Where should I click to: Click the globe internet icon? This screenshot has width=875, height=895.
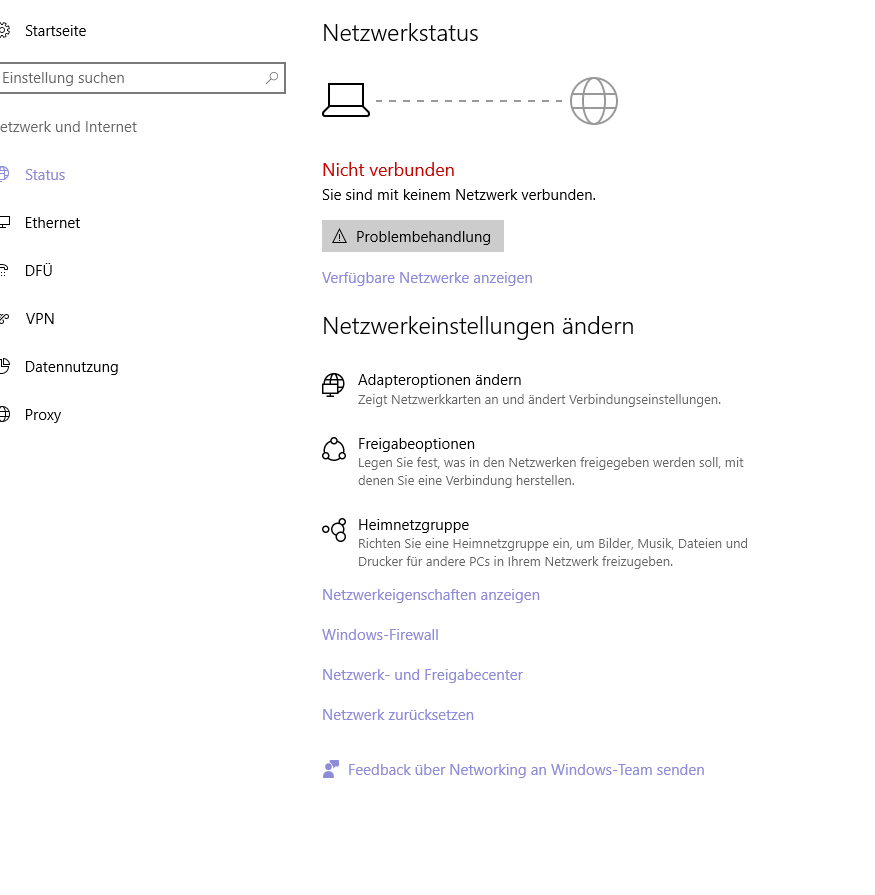(x=594, y=101)
